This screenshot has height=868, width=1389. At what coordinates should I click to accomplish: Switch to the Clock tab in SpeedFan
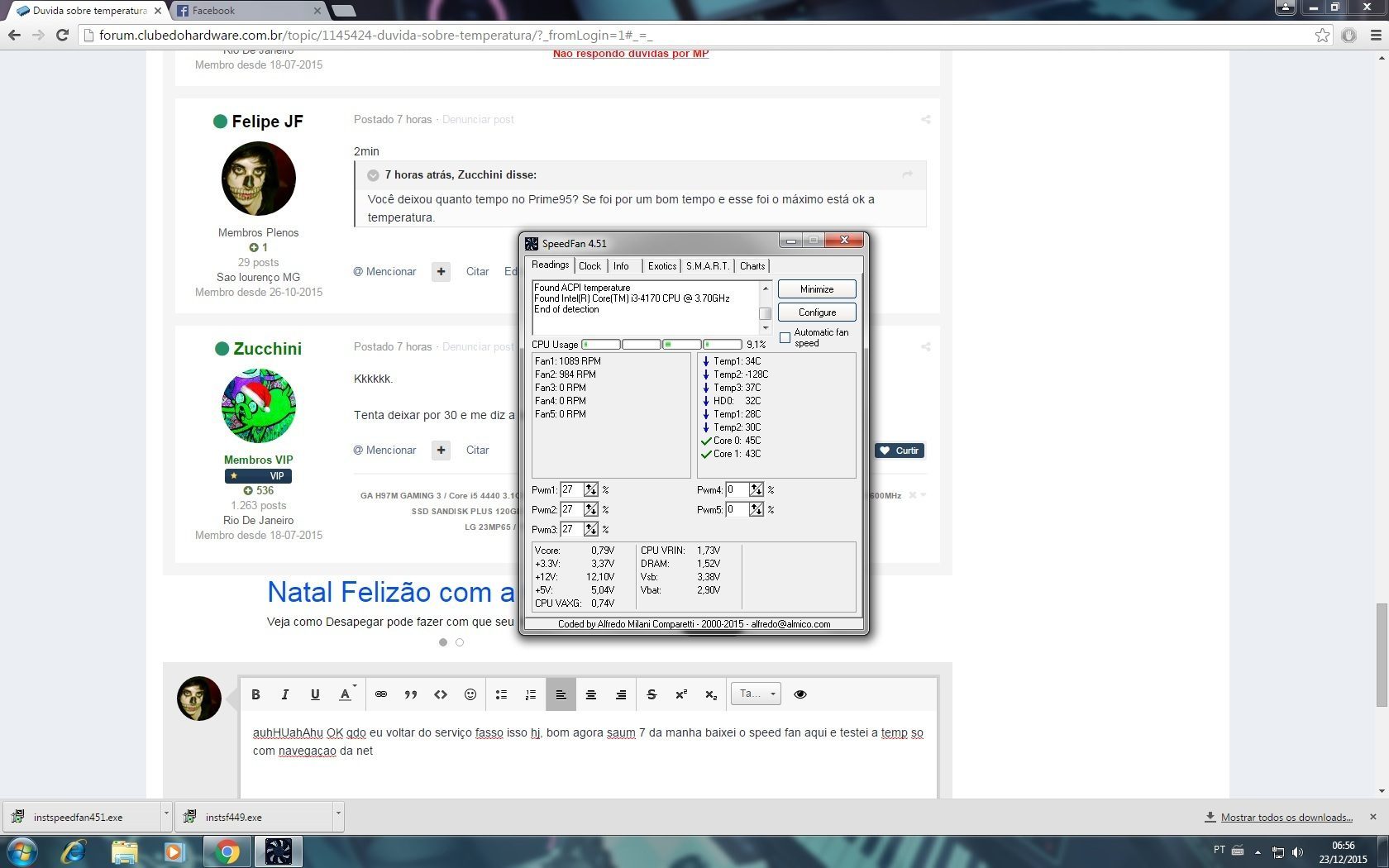coord(589,266)
